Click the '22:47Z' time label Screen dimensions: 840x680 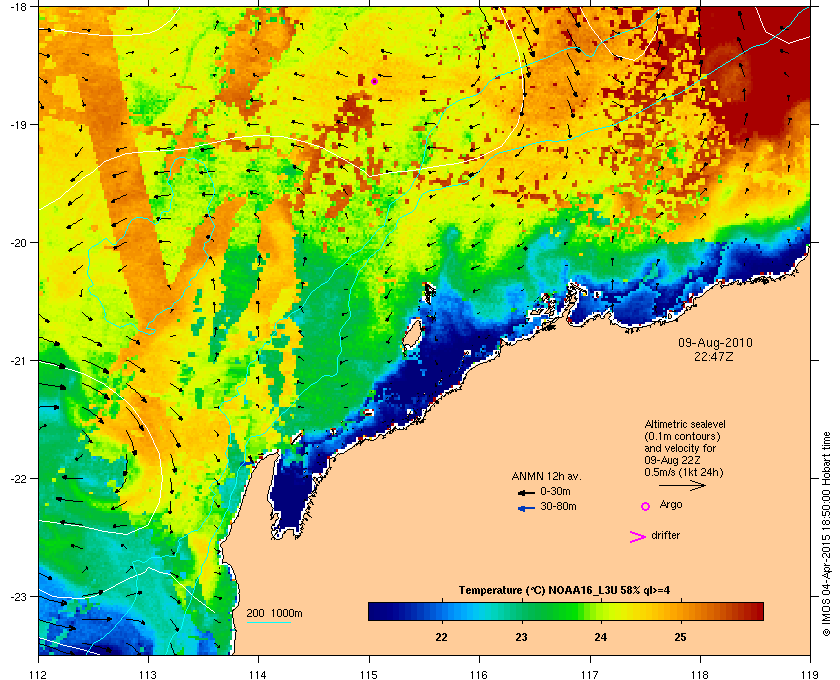click(714, 356)
